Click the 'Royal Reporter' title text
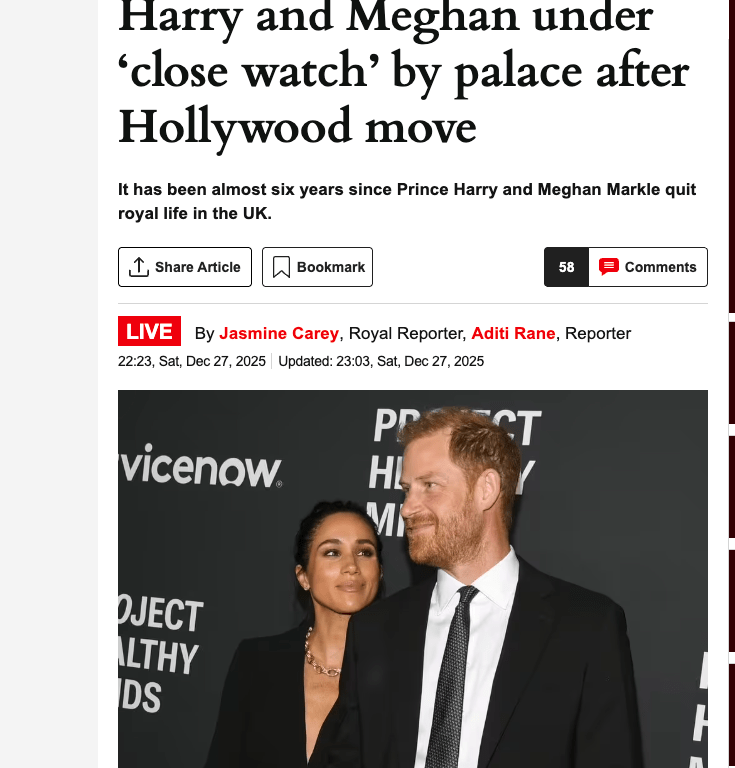 pyautogui.click(x=405, y=333)
